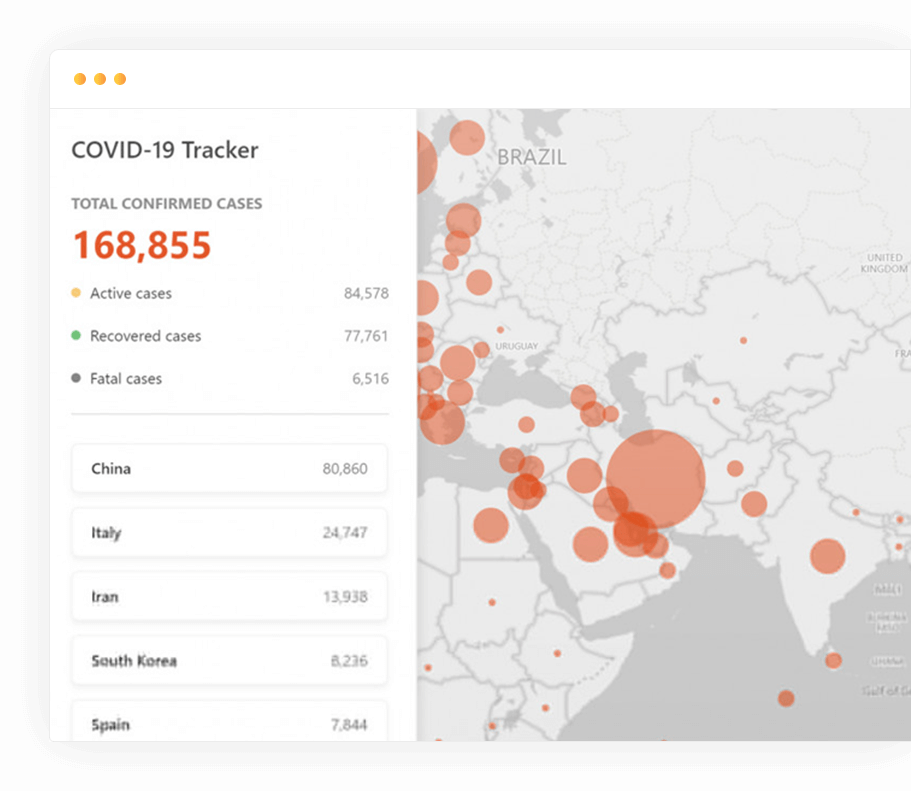
Task: Click the bubble over Pakistan
Action: pos(754,504)
